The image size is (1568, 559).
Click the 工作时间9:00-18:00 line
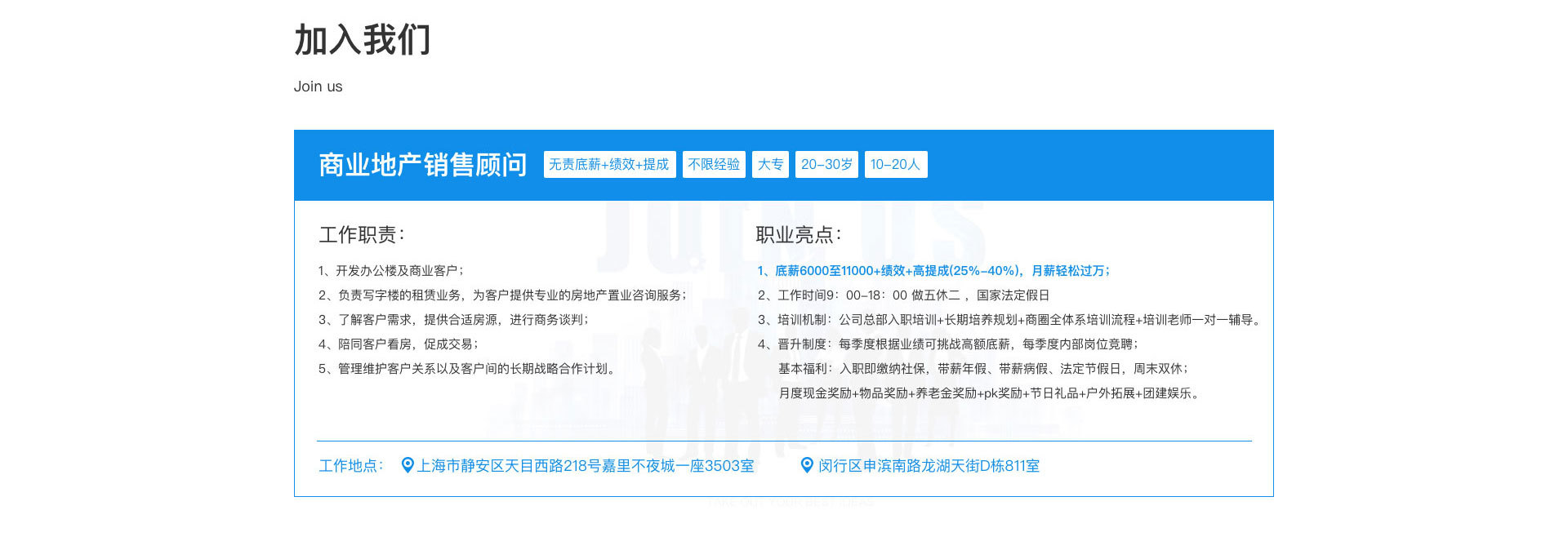903,295
